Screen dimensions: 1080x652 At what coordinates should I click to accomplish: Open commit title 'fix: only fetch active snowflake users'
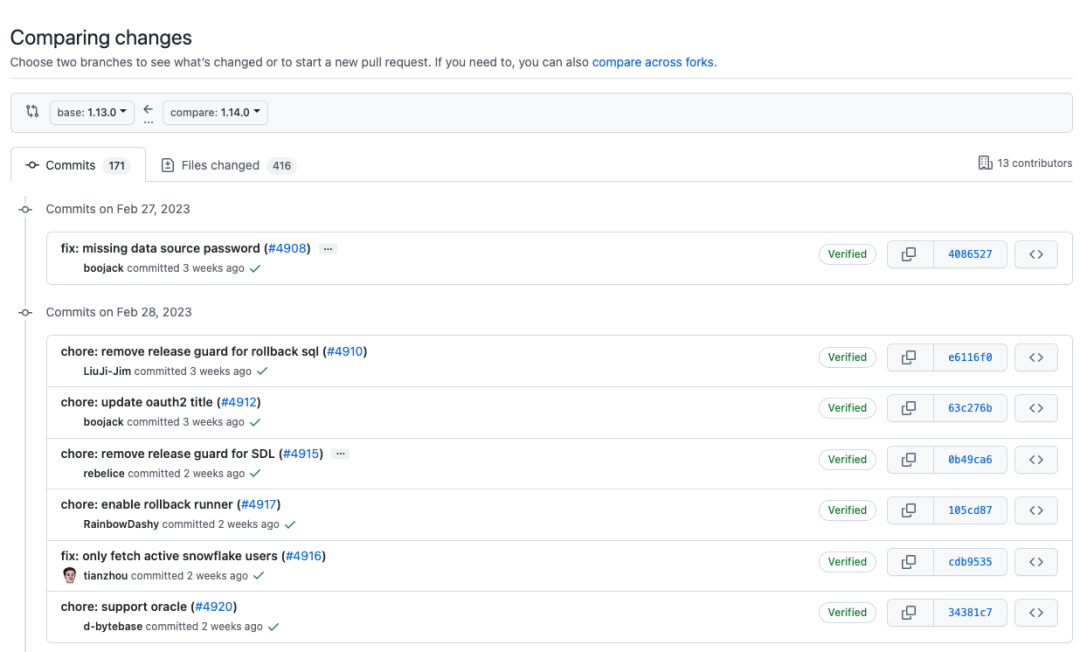coord(169,556)
